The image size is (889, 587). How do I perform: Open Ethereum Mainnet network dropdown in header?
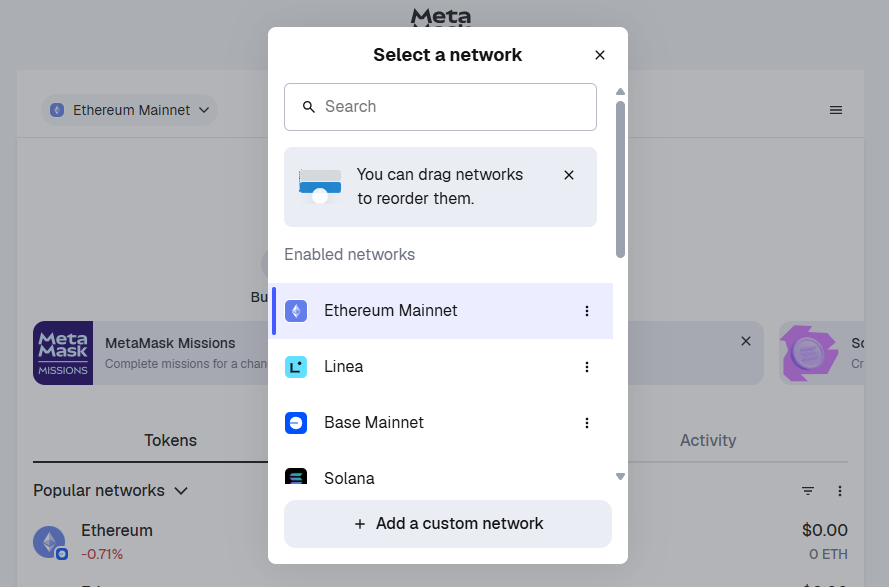tap(129, 110)
